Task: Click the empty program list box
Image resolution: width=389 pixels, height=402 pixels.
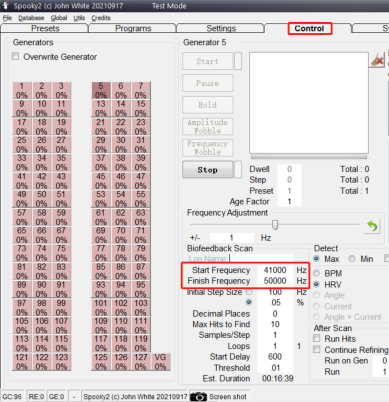Action: click(x=309, y=103)
